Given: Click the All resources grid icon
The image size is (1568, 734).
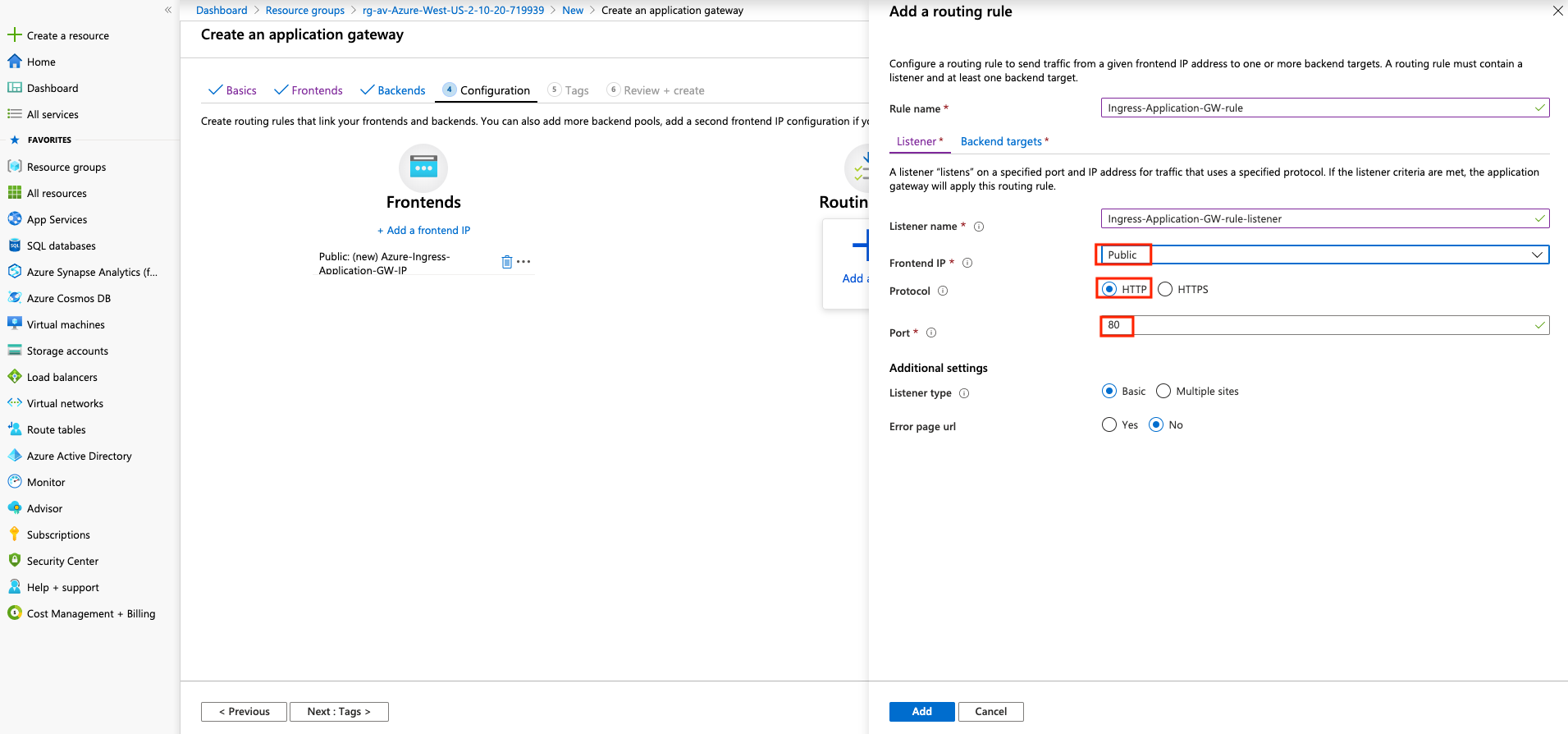Looking at the screenshot, I should click(14, 193).
